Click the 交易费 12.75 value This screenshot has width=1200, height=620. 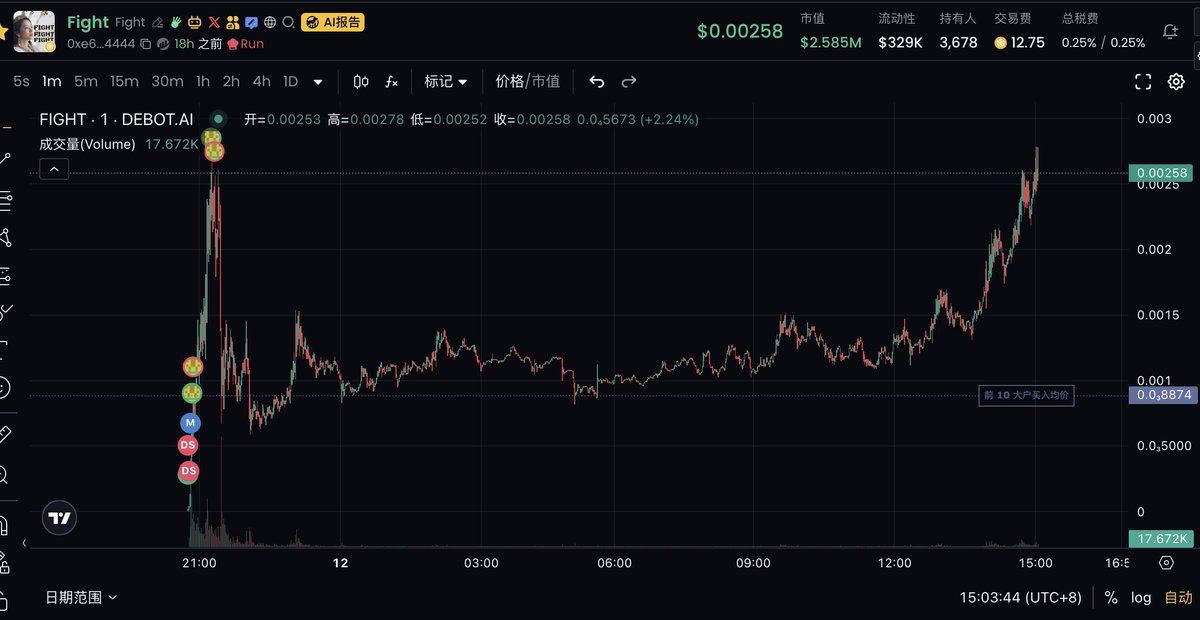pyautogui.click(x=1020, y=43)
